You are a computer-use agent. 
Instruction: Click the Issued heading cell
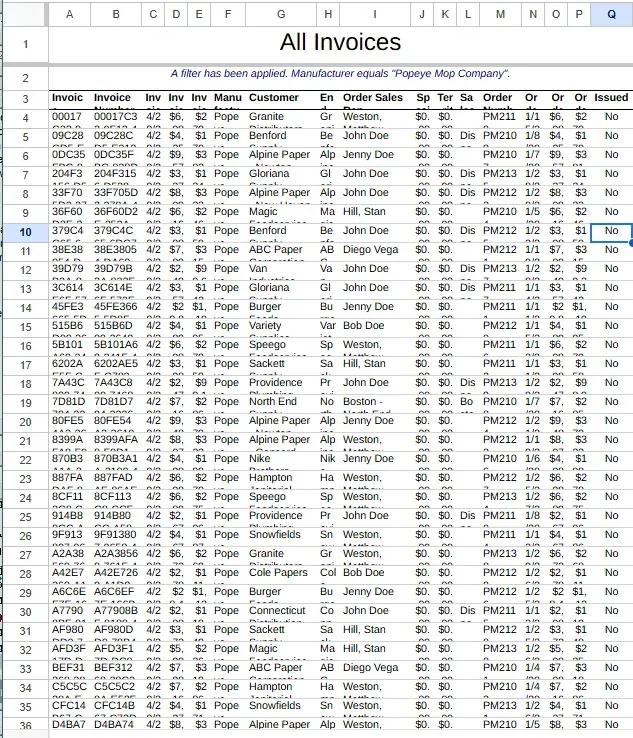611,99
